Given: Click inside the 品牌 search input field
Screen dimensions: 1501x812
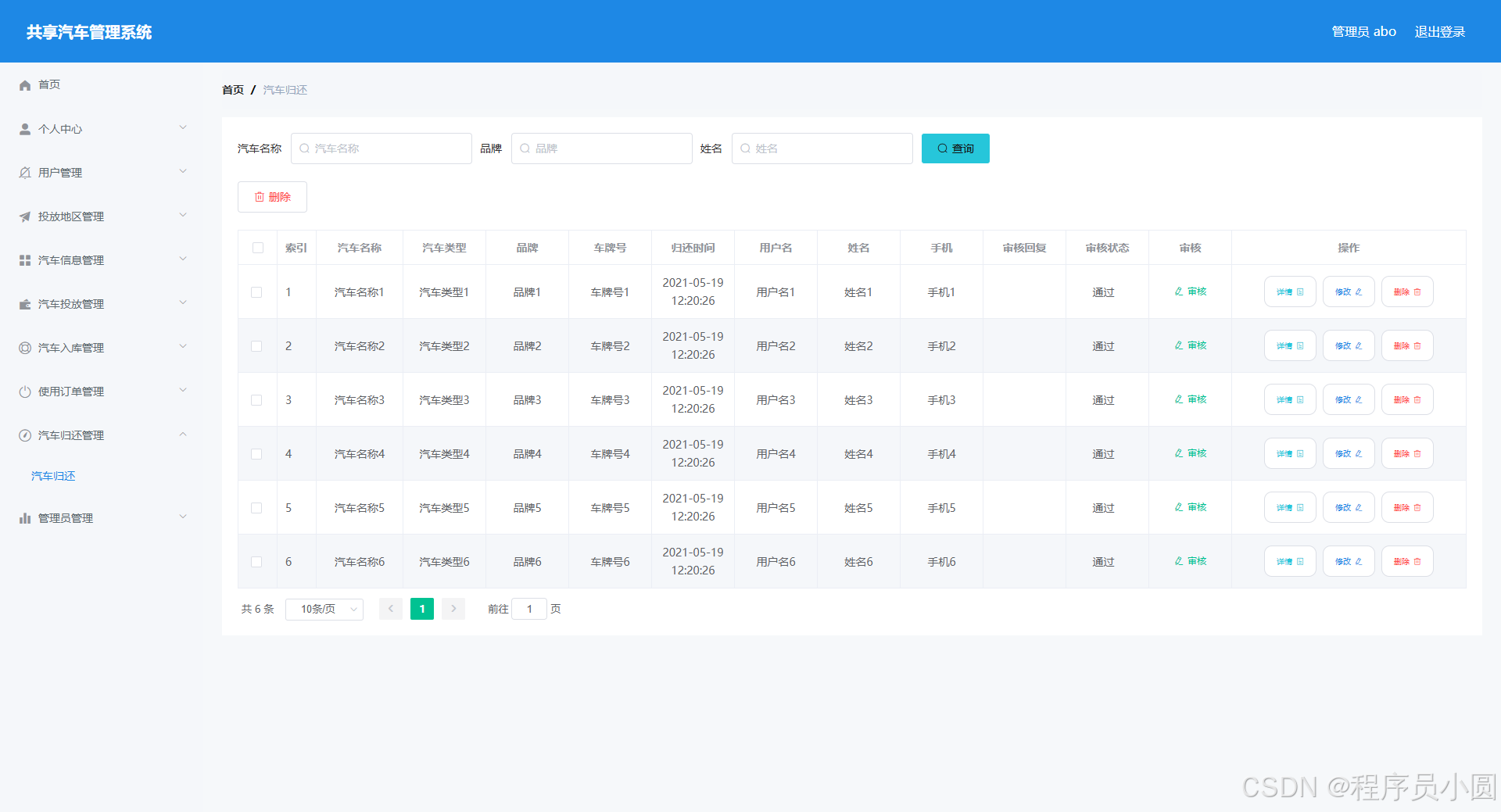Looking at the screenshot, I should click(602, 148).
